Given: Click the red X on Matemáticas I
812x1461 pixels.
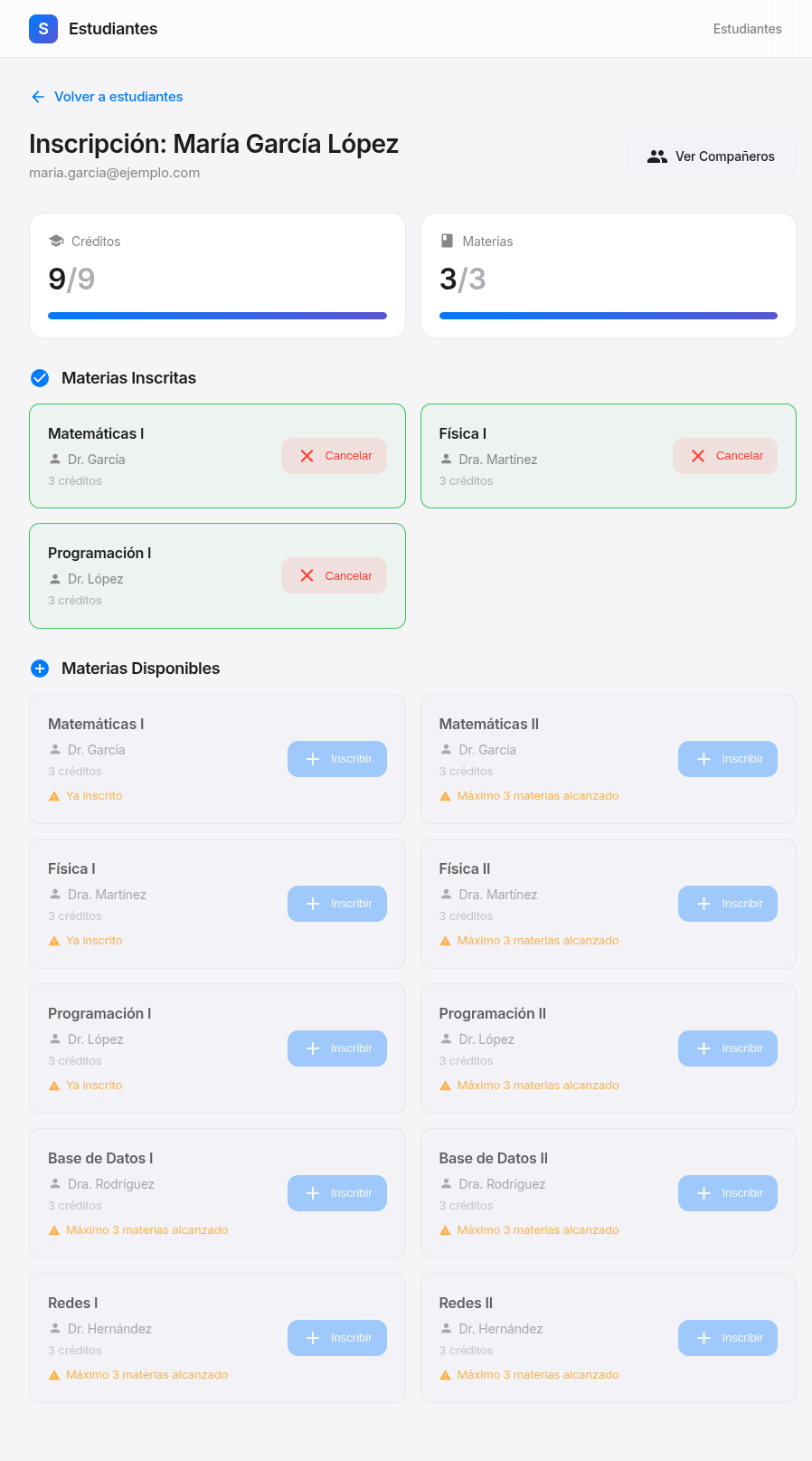Looking at the screenshot, I should (x=307, y=456).
